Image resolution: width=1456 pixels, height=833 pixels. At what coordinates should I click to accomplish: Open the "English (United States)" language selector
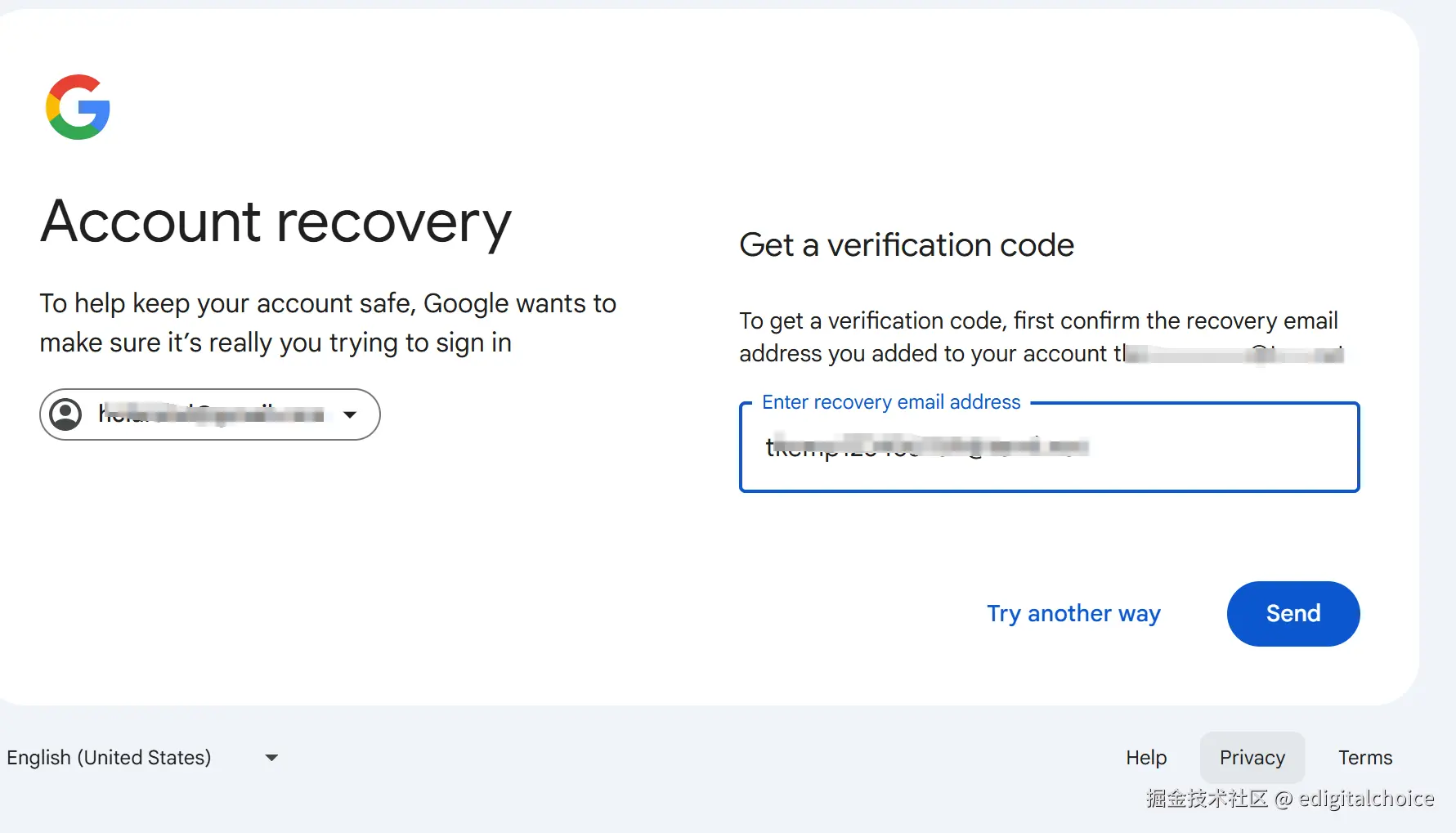click(x=109, y=758)
